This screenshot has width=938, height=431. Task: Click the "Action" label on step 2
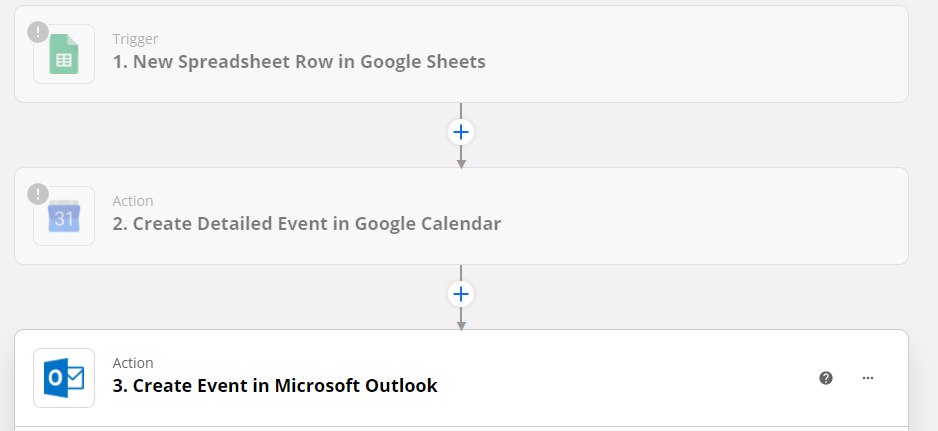click(133, 201)
